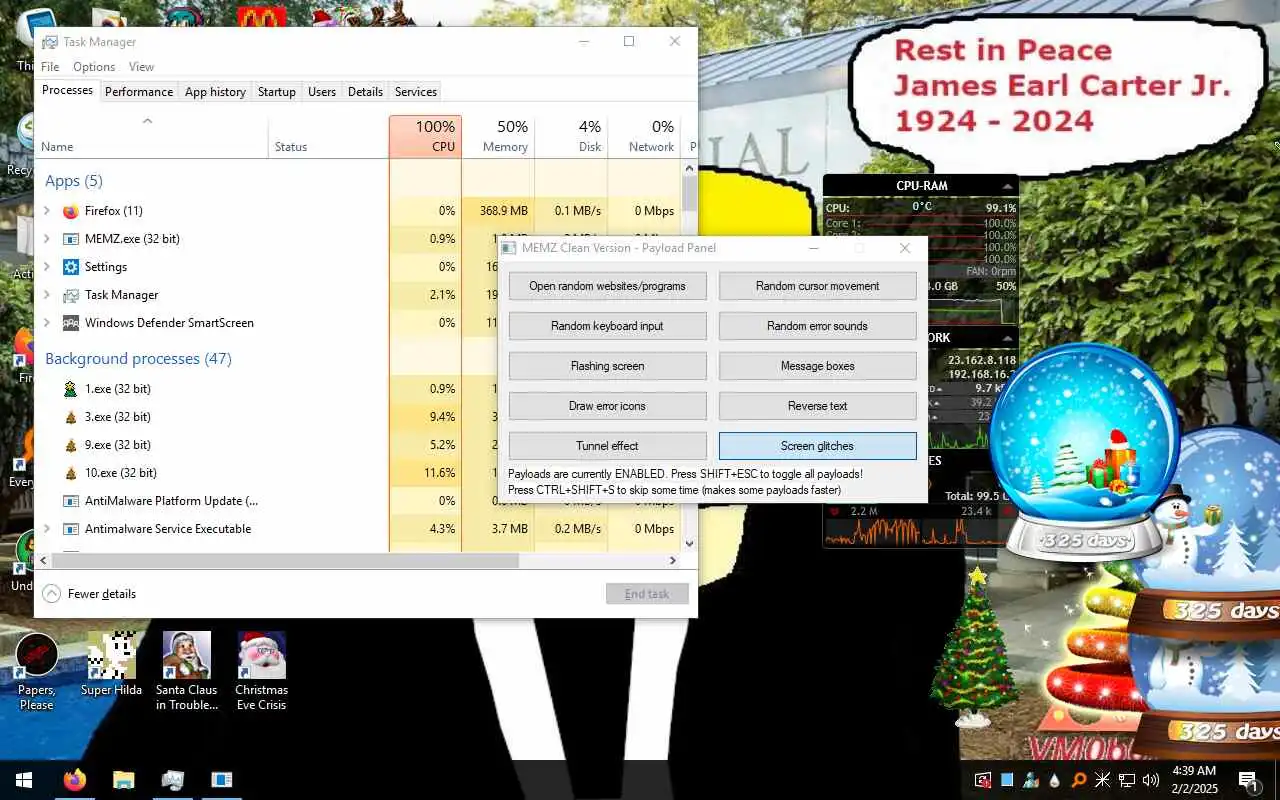Click Firefox icon on the taskbar
This screenshot has height=800, width=1280.
point(74,780)
